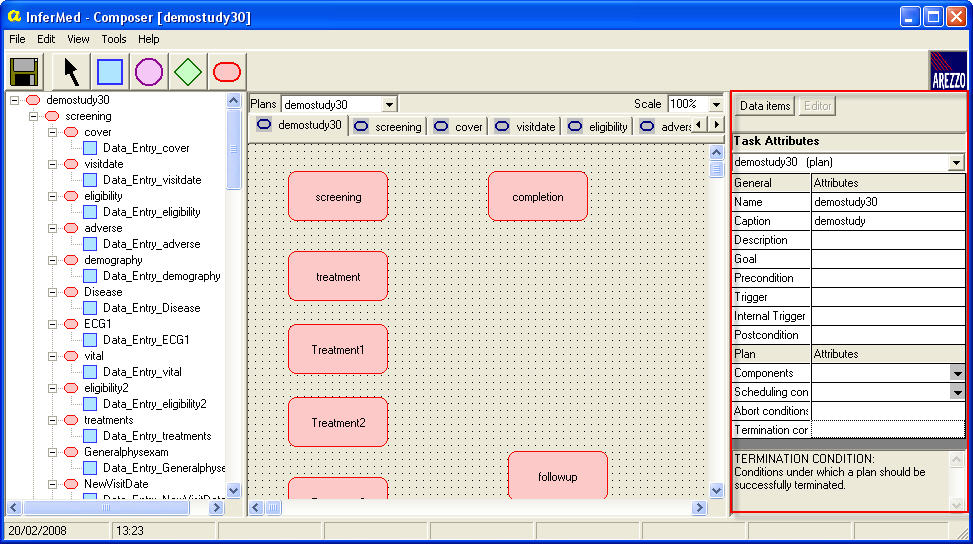Screen dimensions: 973x544
Task: Select the arrow pointer tool
Action: (71, 72)
